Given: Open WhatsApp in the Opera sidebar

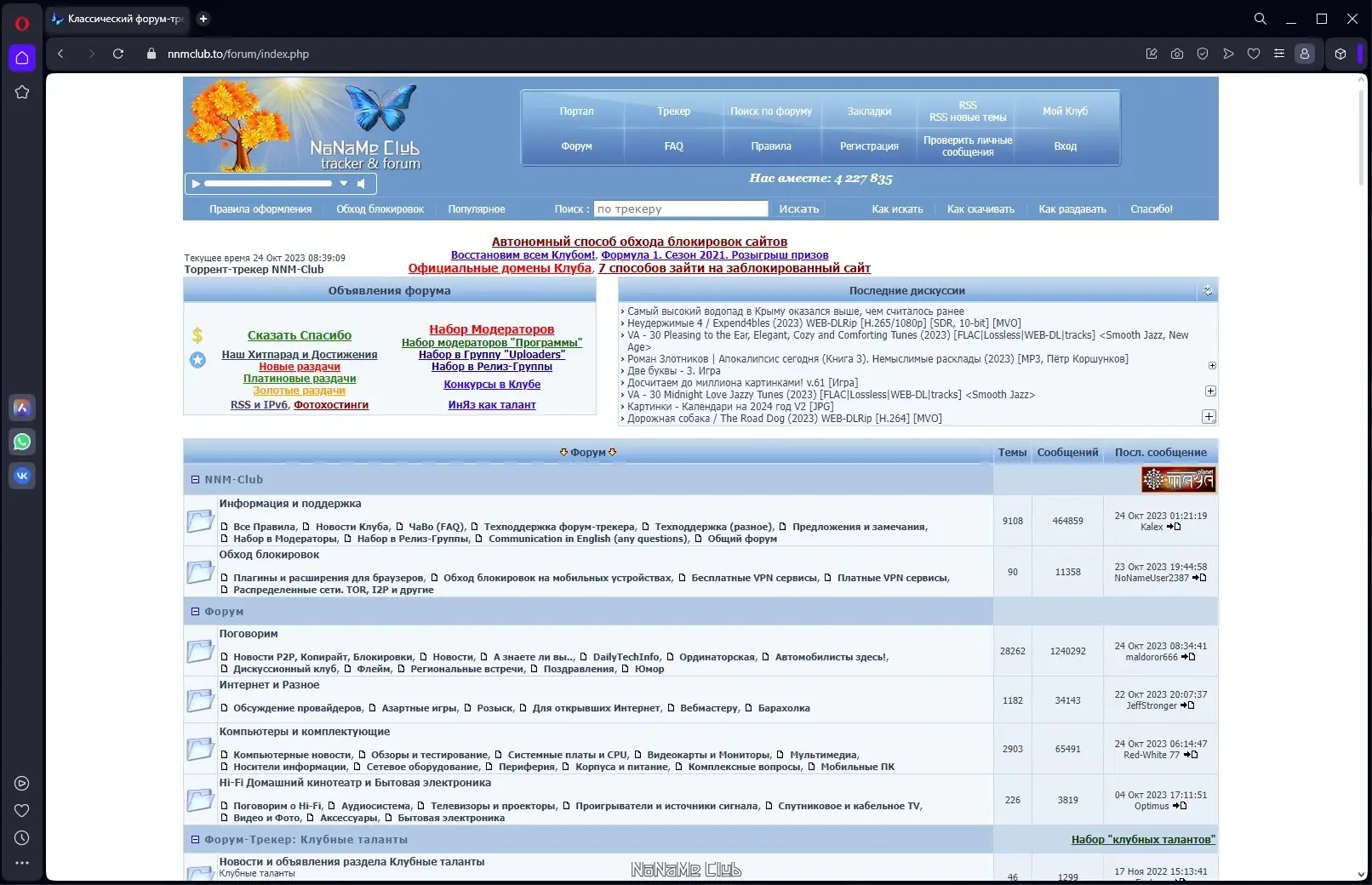Looking at the screenshot, I should click(22, 442).
